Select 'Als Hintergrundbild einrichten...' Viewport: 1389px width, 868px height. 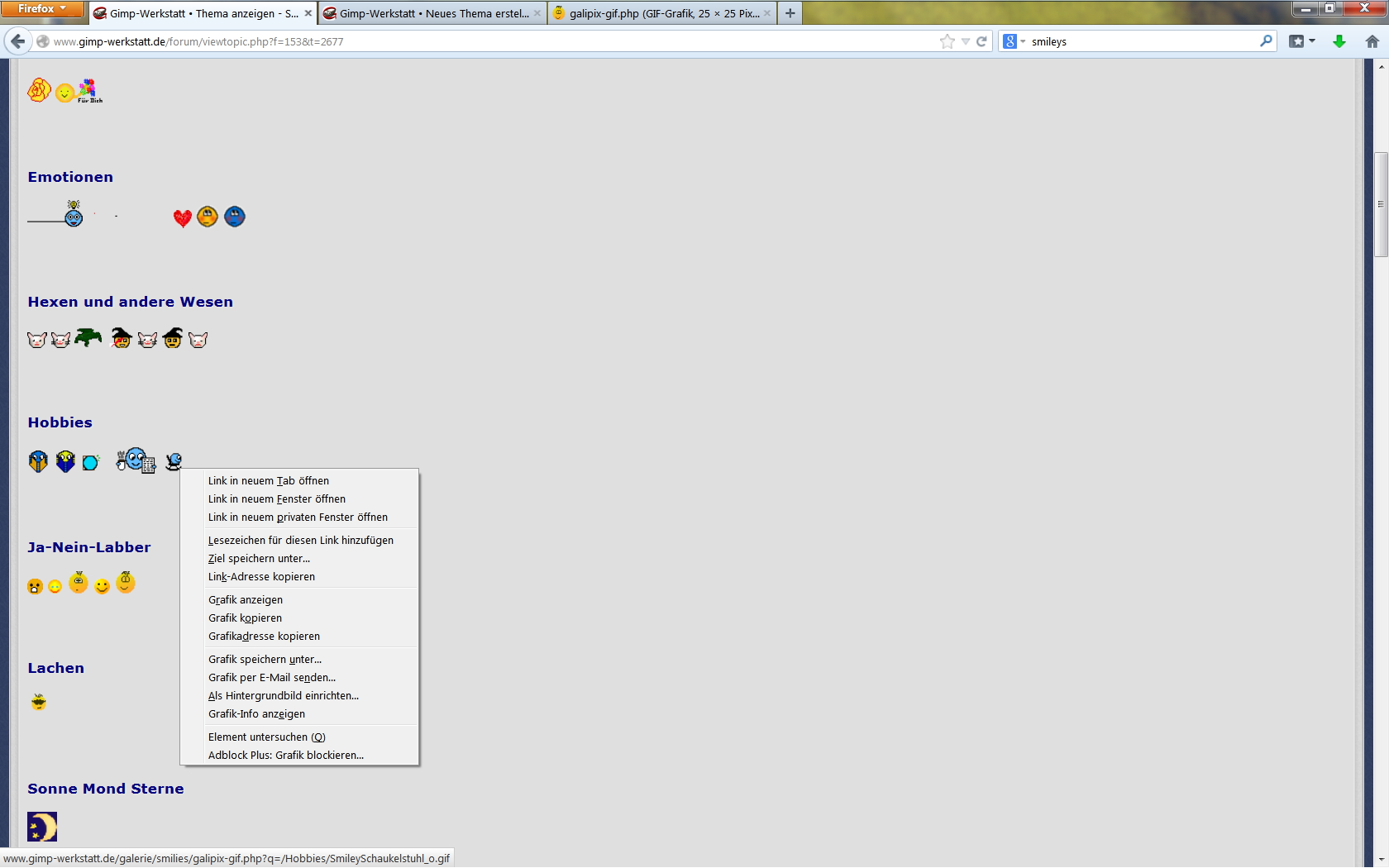[x=299, y=695]
